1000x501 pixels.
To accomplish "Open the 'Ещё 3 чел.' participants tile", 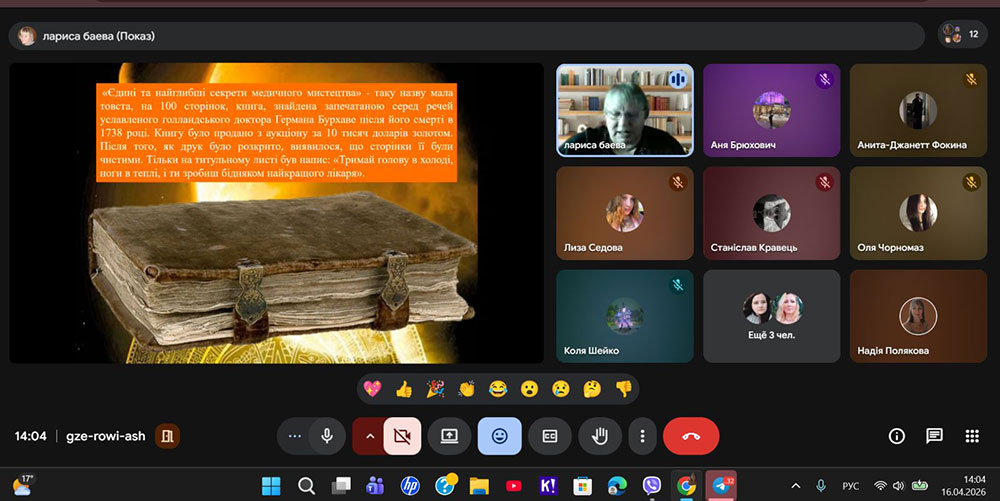I will point(770,316).
